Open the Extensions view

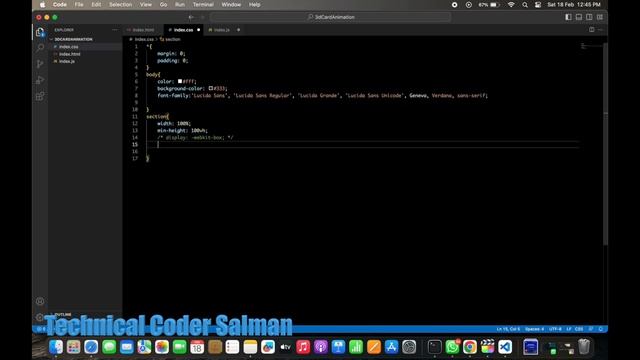40,96
